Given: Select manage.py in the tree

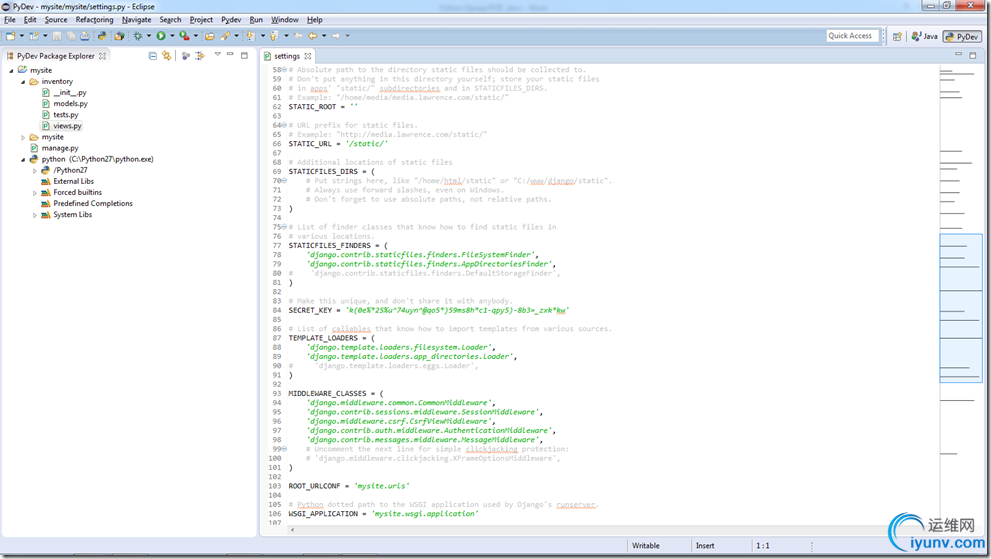Looking at the screenshot, I should tap(60, 148).
